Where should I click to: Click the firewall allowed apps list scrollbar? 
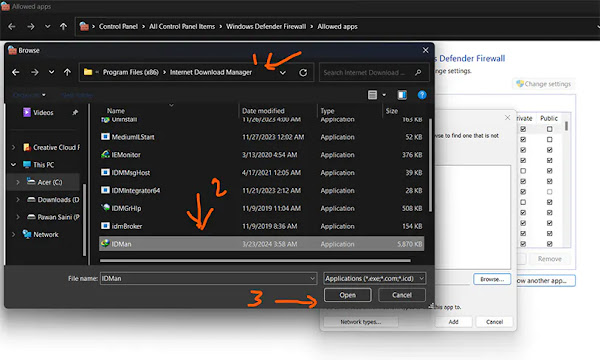567,126
